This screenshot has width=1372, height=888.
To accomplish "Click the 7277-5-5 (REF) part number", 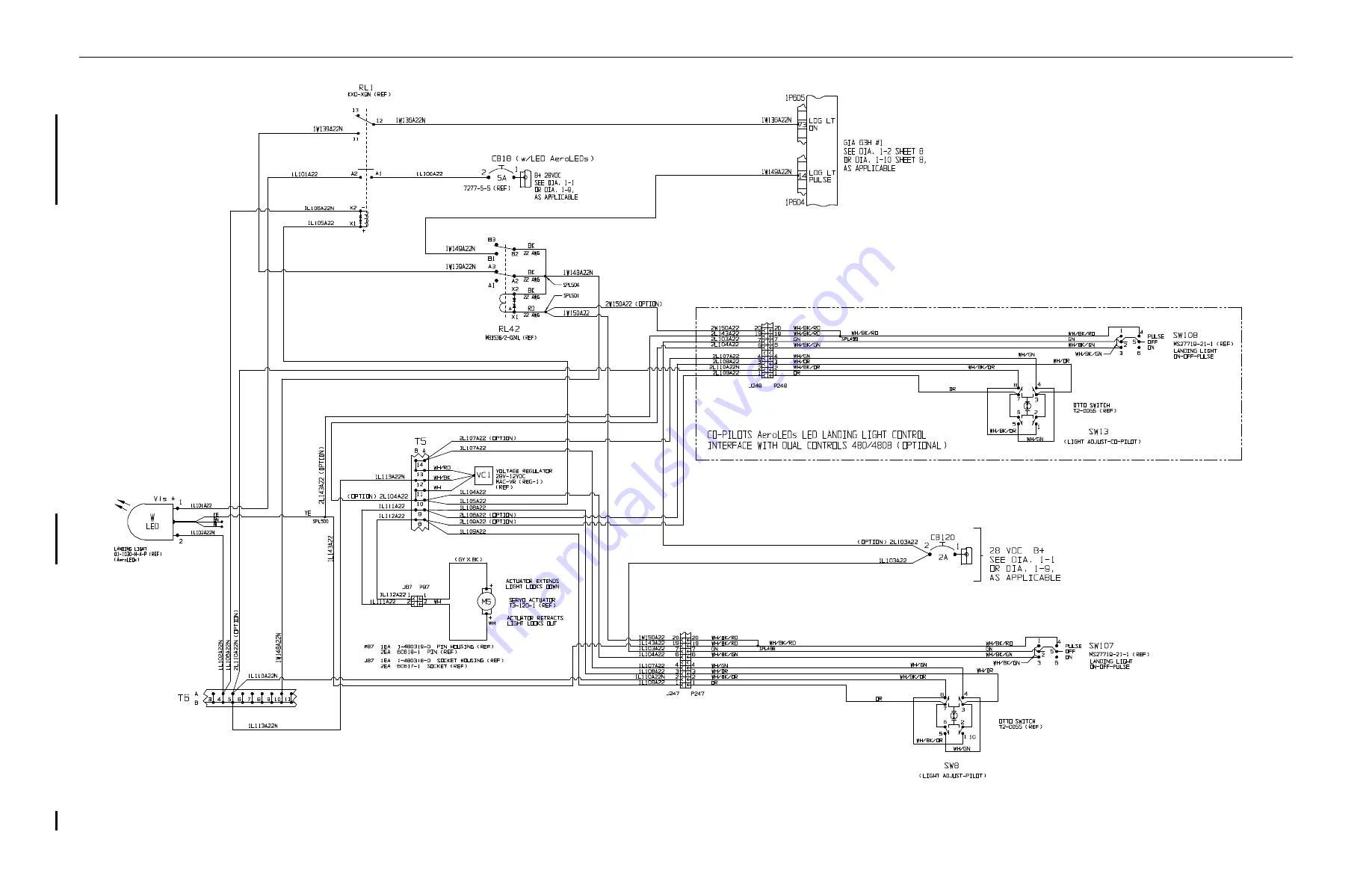I will pyautogui.click(x=487, y=189).
